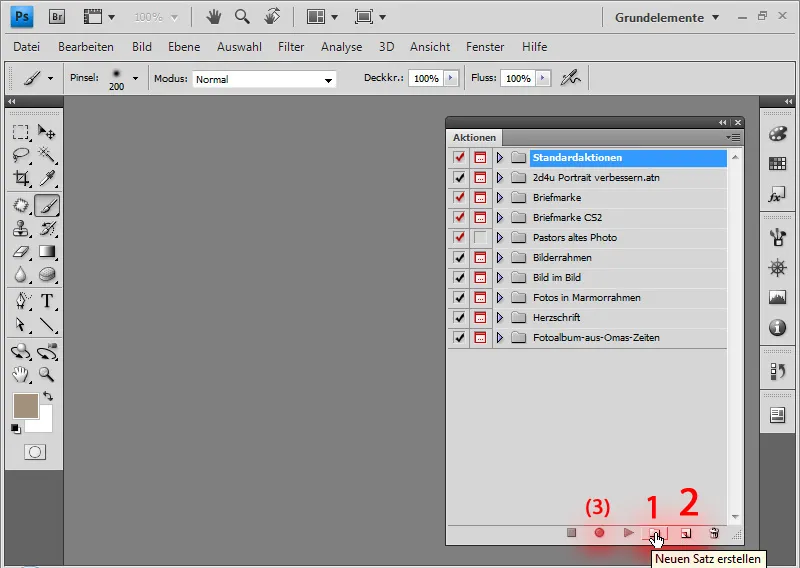This screenshot has width=800, height=568.
Task: Select the Eyedropper tool
Action: pyautogui.click(x=47, y=178)
